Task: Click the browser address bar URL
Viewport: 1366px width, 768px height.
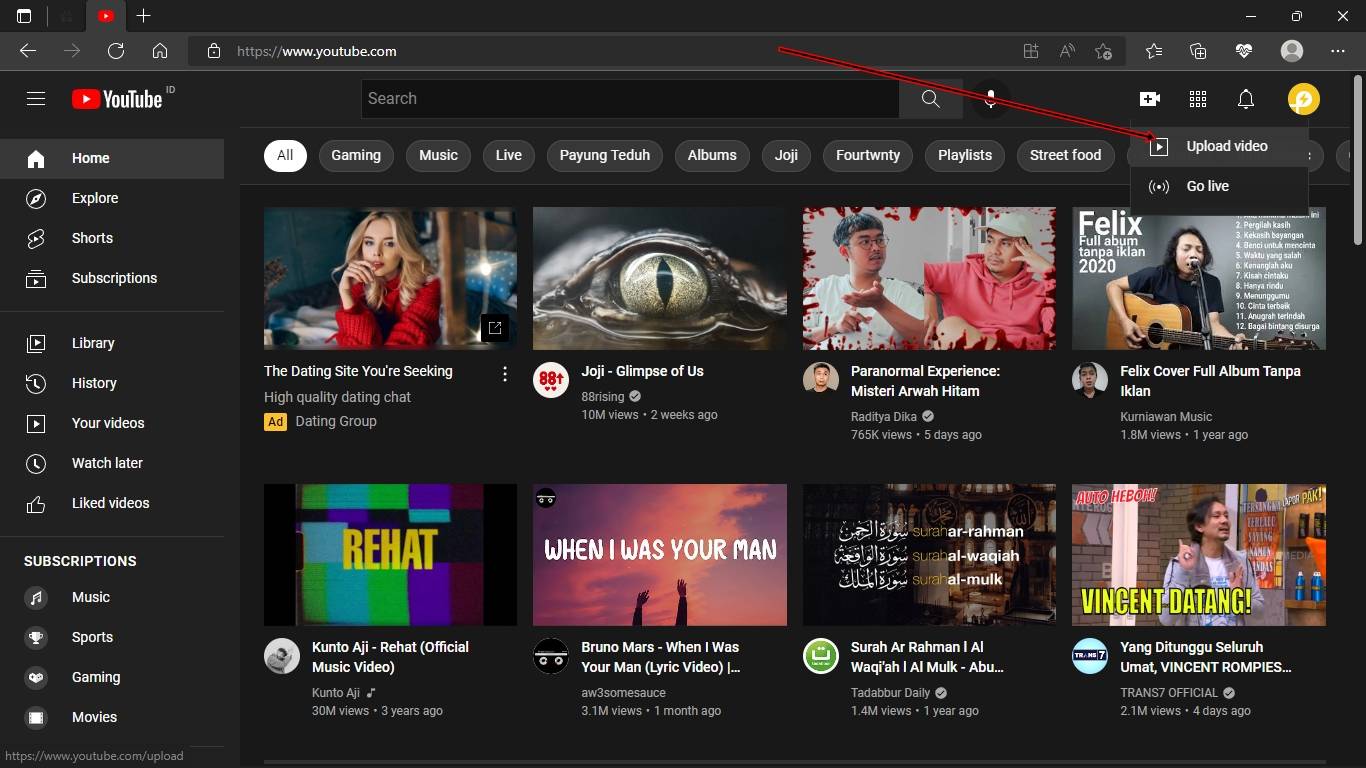Action: coord(317,51)
